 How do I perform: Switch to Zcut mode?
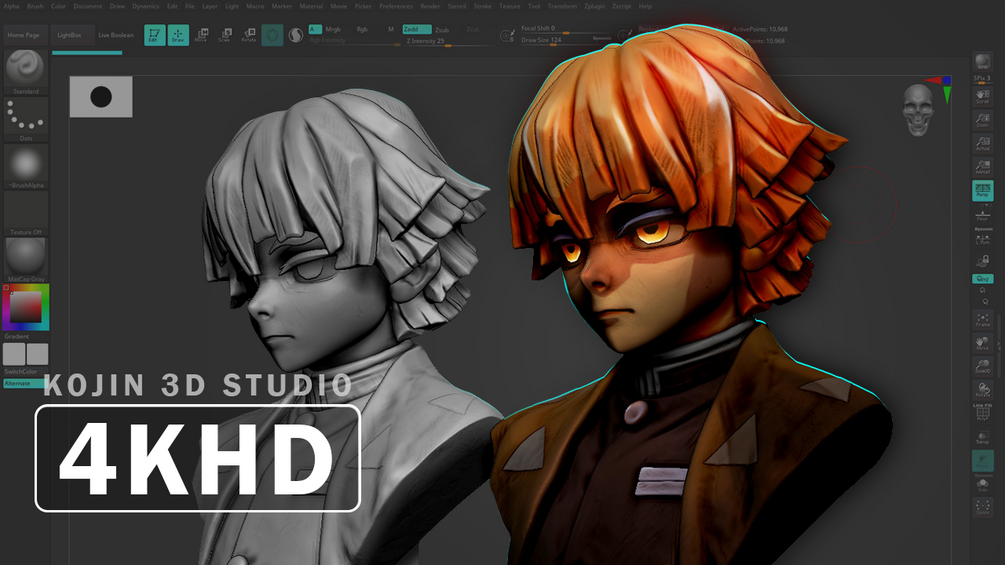tap(472, 29)
